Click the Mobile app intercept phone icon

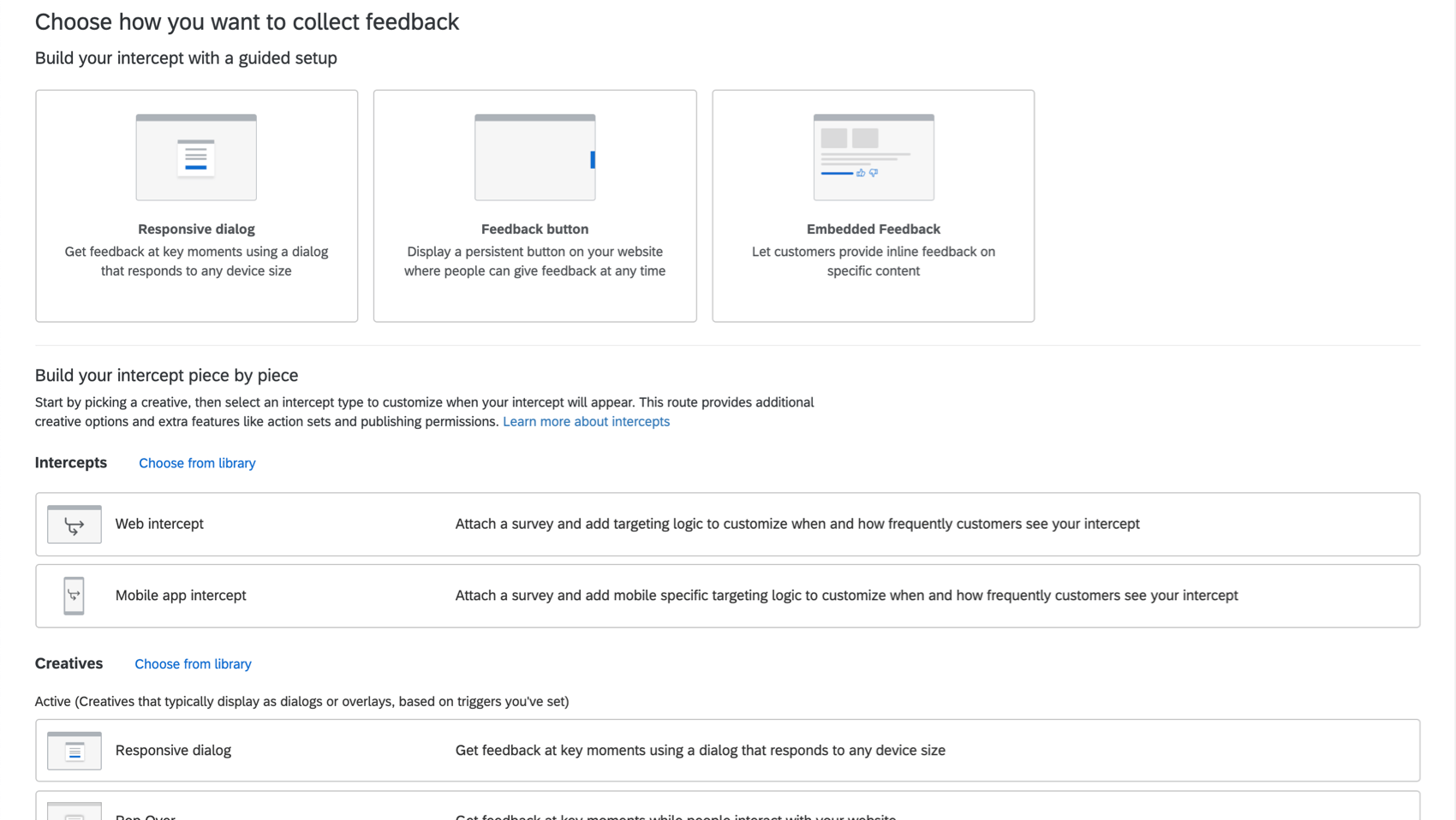[75, 596]
